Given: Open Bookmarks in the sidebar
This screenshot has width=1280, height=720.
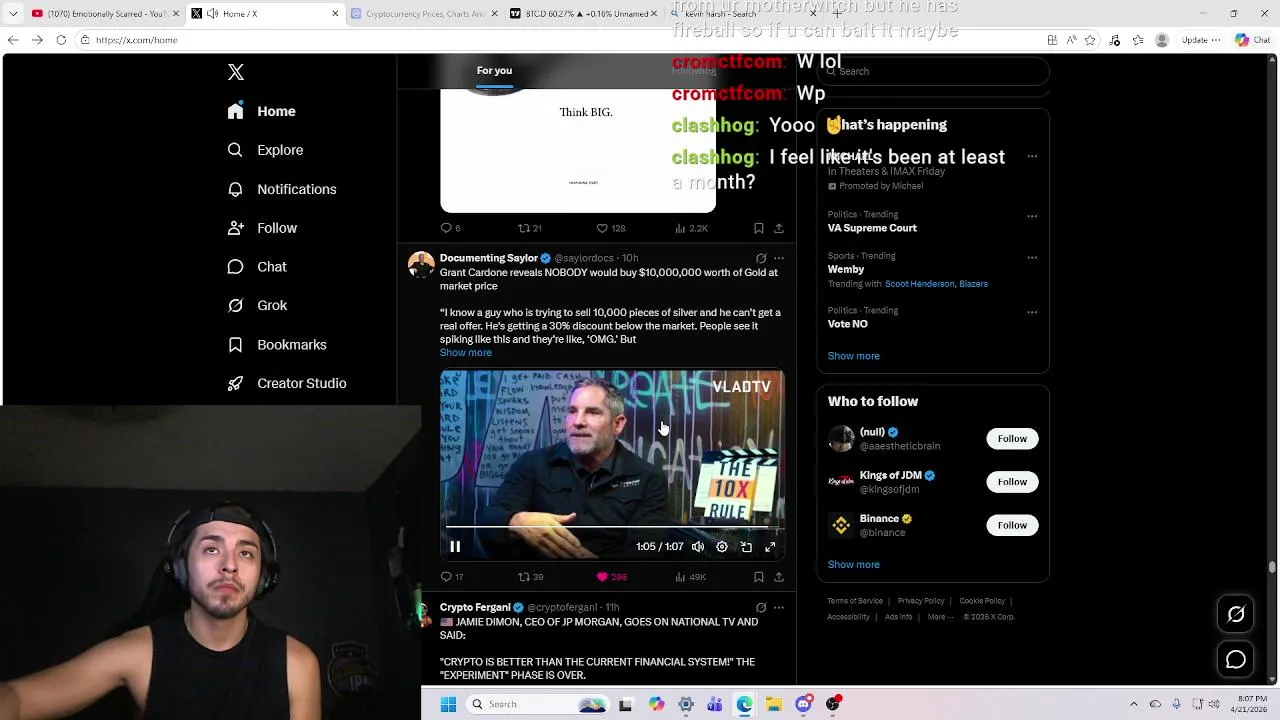Looking at the screenshot, I should tap(277, 345).
